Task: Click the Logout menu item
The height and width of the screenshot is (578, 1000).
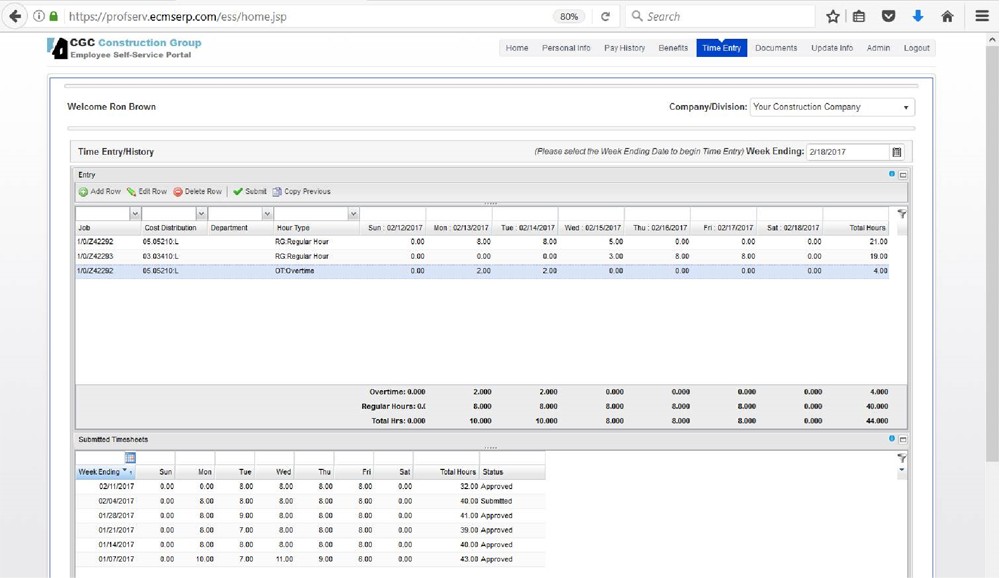Action: pyautogui.click(x=916, y=48)
